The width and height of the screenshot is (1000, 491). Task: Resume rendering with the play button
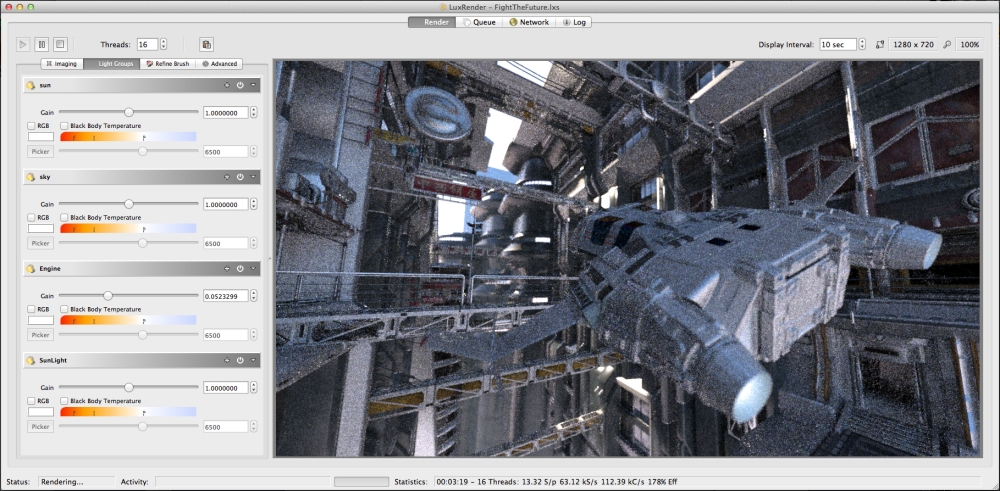point(23,45)
